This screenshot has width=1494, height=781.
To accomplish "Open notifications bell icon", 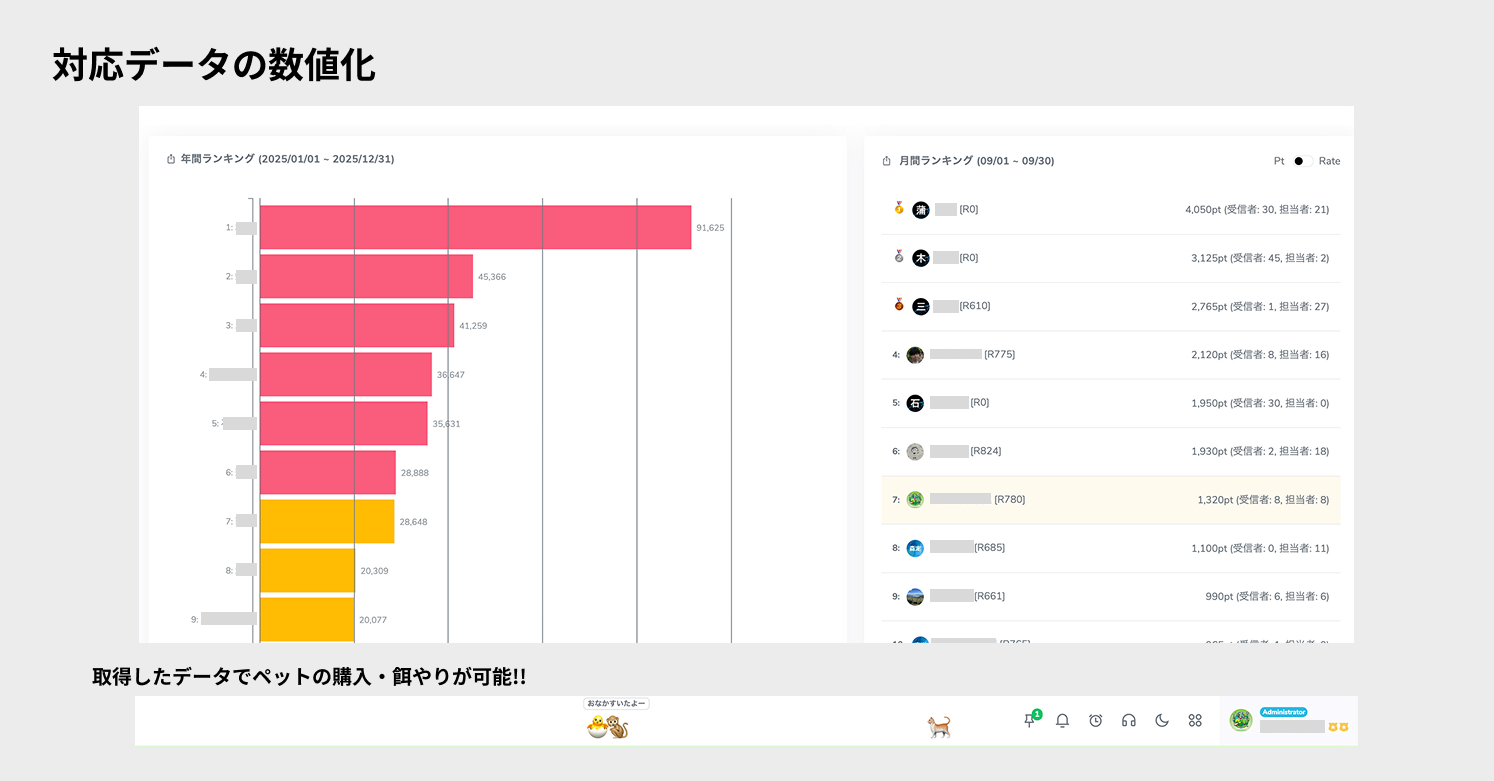I will pyautogui.click(x=1062, y=720).
